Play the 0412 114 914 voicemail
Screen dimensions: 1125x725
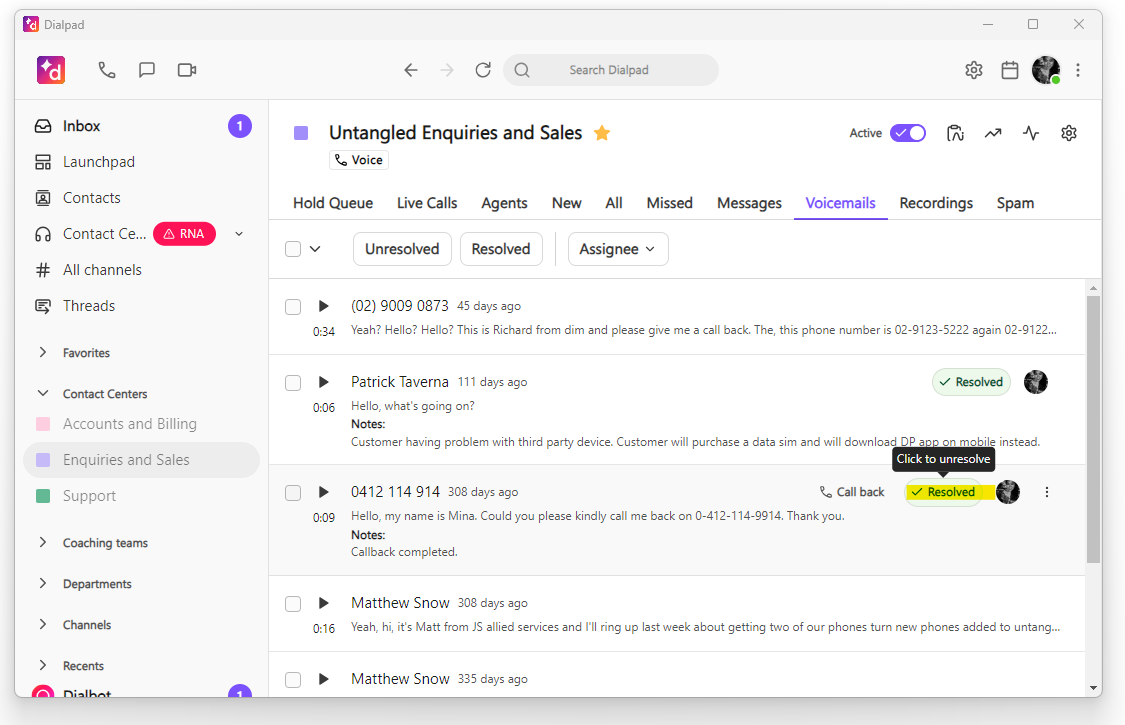pos(324,492)
